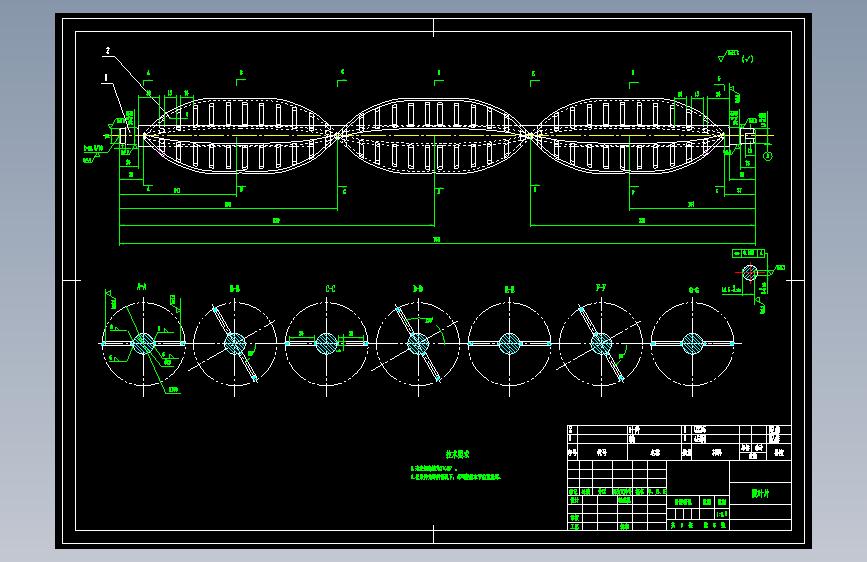Click the hatched shaft circle in section C-C
The image size is (867, 562).
click(326, 344)
